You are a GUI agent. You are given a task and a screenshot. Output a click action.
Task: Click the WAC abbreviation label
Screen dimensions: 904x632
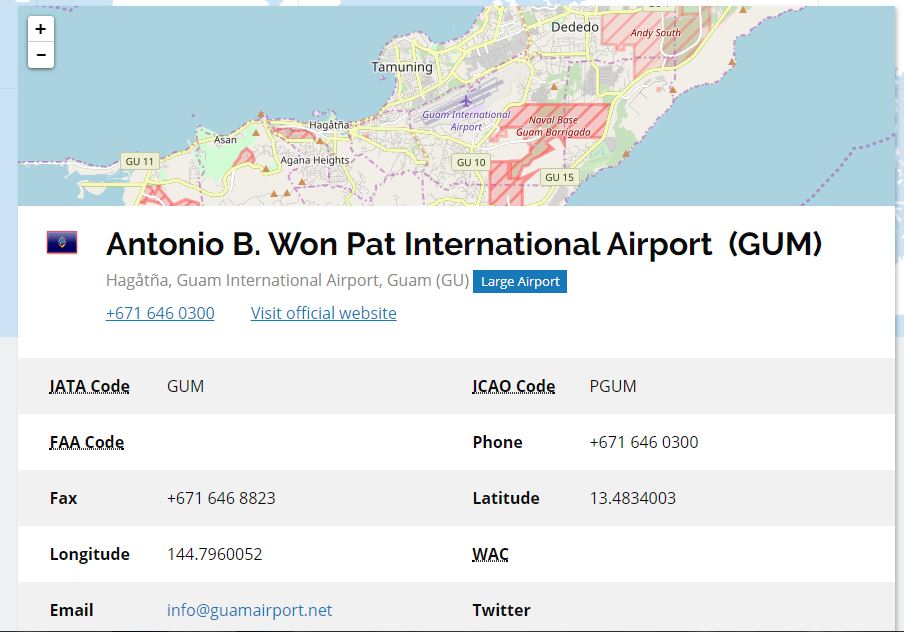[x=491, y=554]
